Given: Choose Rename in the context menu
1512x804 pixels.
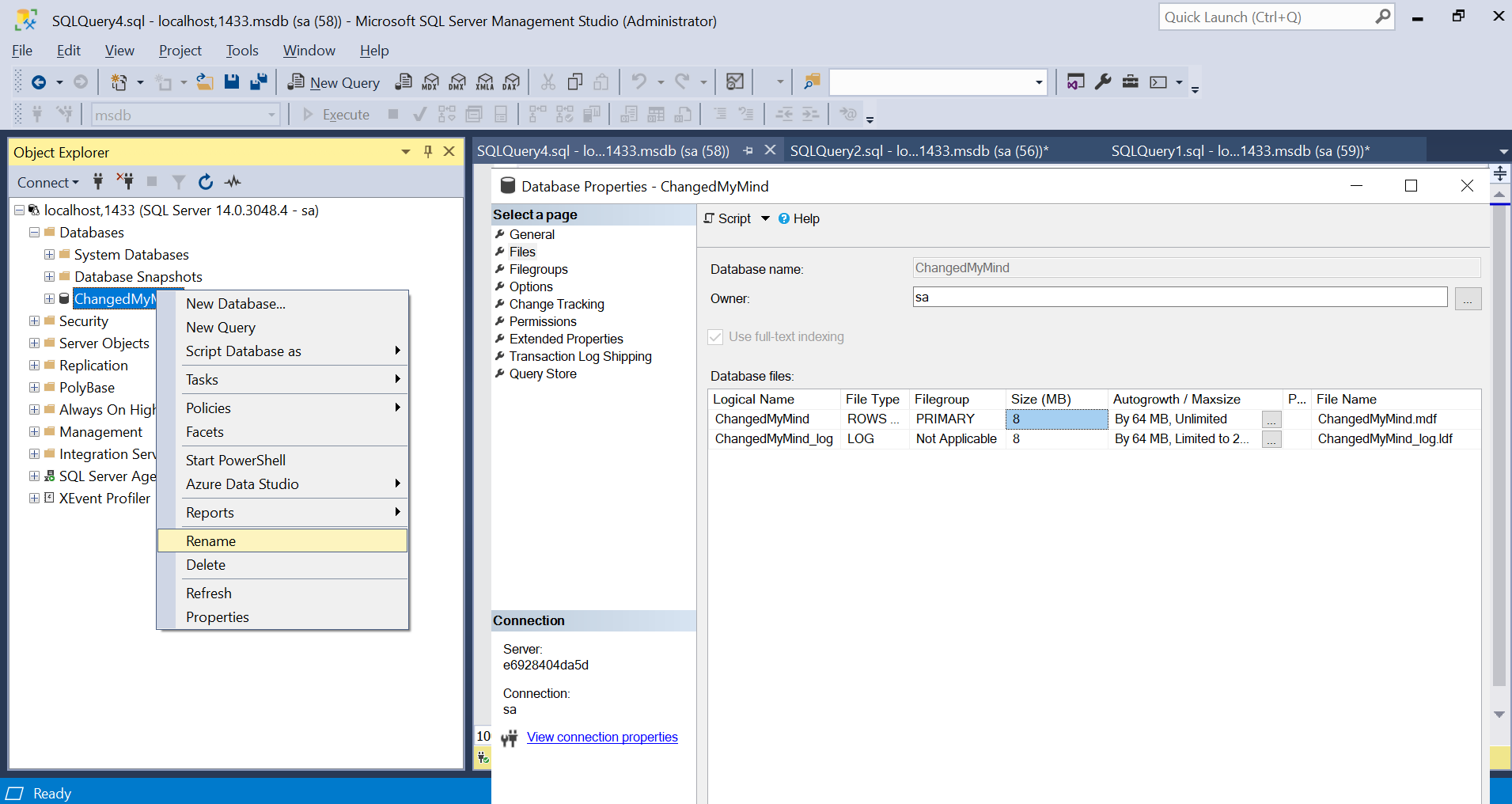Looking at the screenshot, I should (x=211, y=541).
